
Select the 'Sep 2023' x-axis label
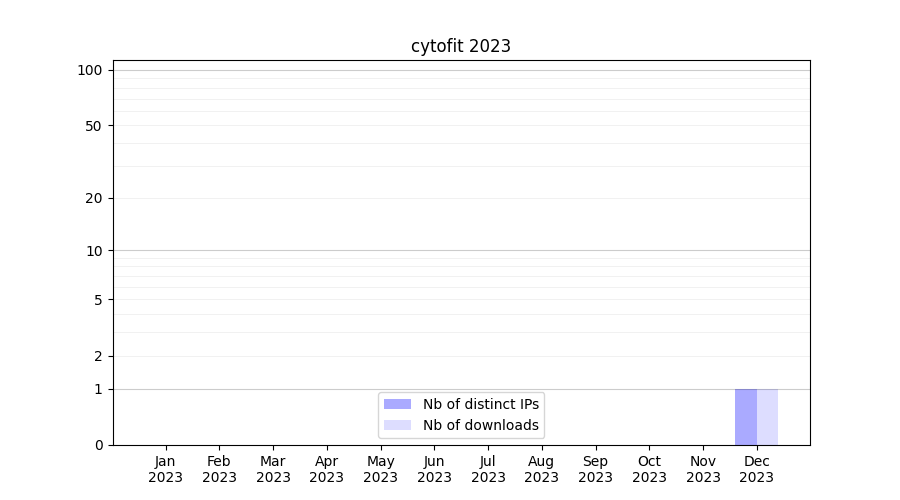click(x=595, y=469)
